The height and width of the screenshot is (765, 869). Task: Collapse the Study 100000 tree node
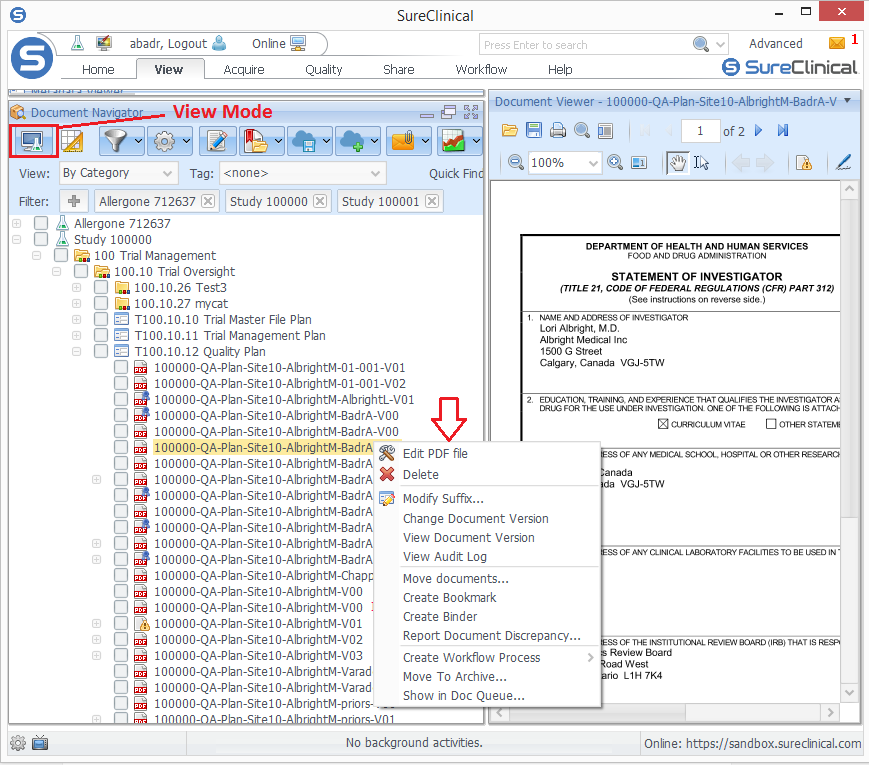17,239
